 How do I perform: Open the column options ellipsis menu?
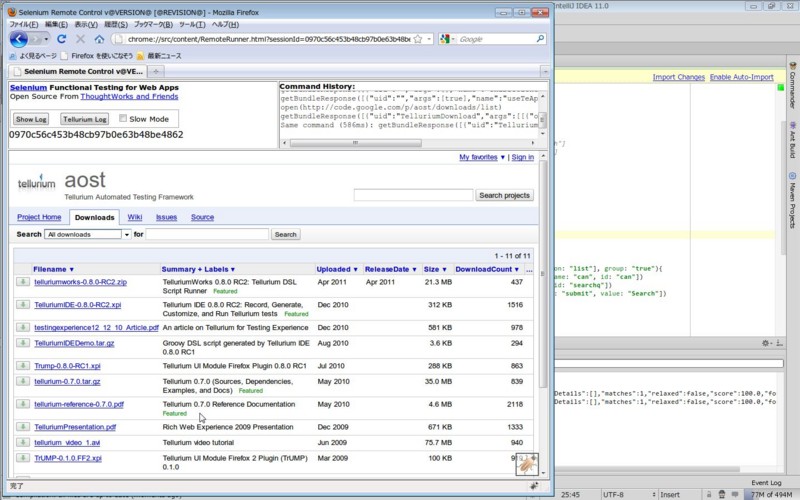click(x=529, y=269)
